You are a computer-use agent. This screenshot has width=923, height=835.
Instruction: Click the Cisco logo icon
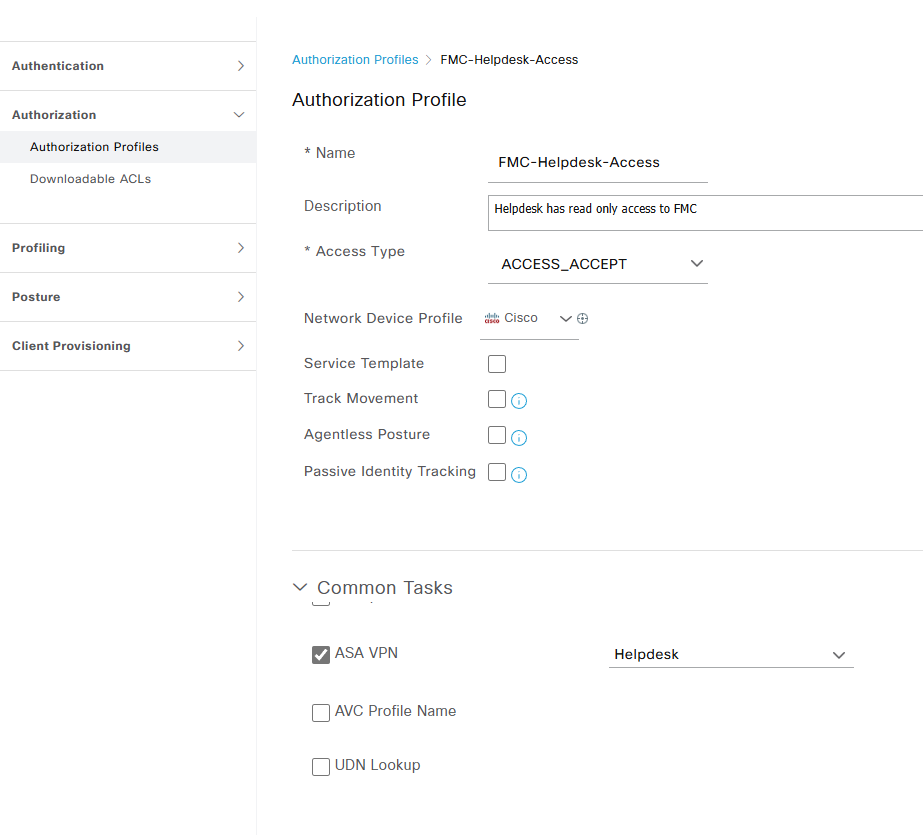click(492, 319)
